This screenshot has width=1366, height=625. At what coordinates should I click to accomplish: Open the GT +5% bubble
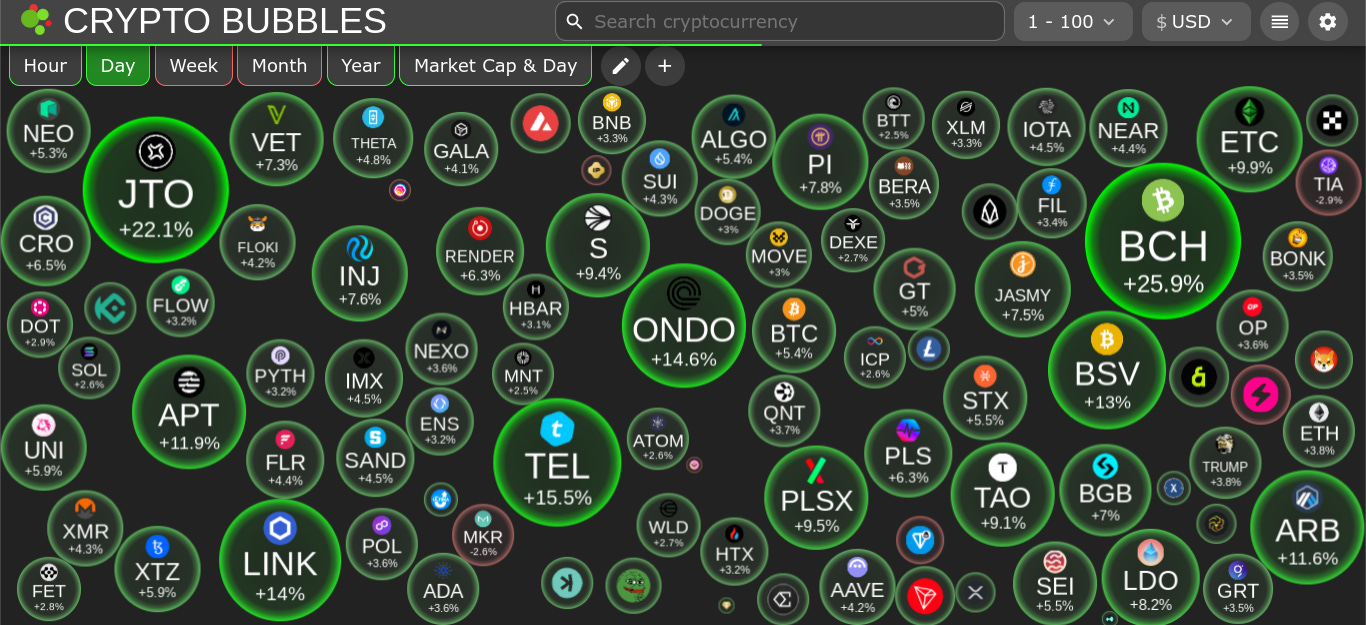(x=914, y=288)
